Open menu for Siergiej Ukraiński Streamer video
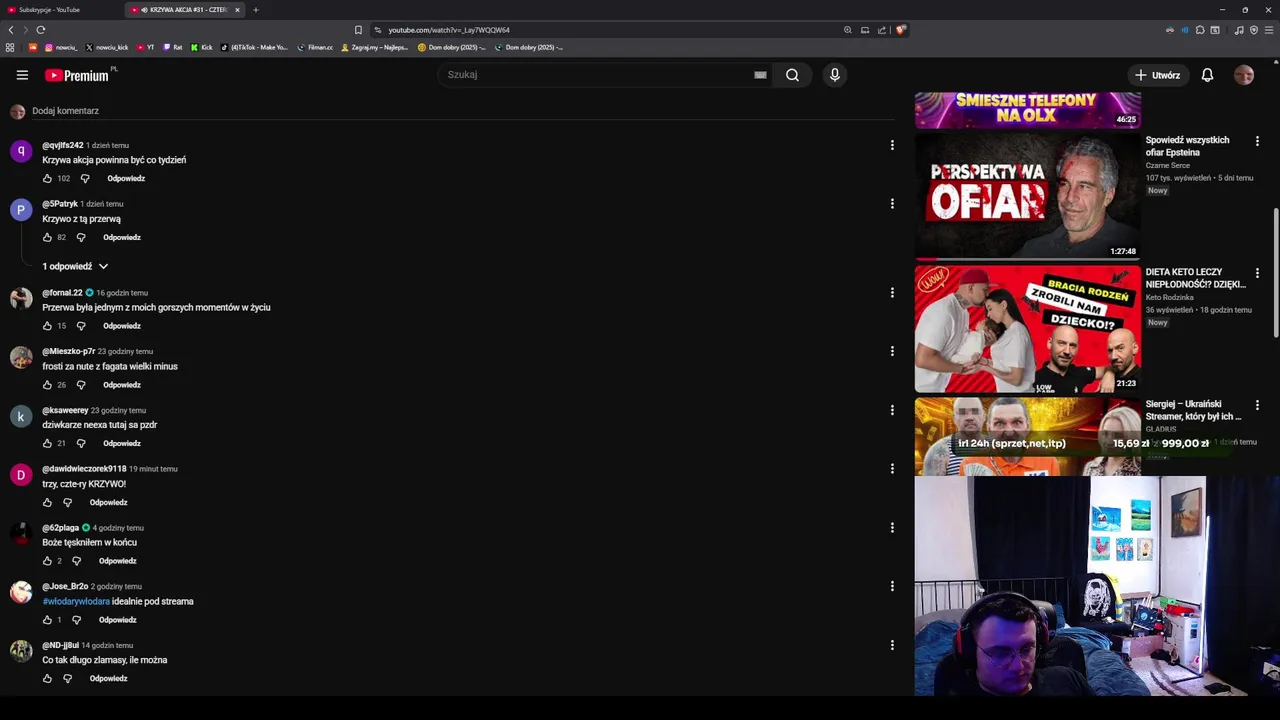The height and width of the screenshot is (720, 1280). click(x=1257, y=405)
